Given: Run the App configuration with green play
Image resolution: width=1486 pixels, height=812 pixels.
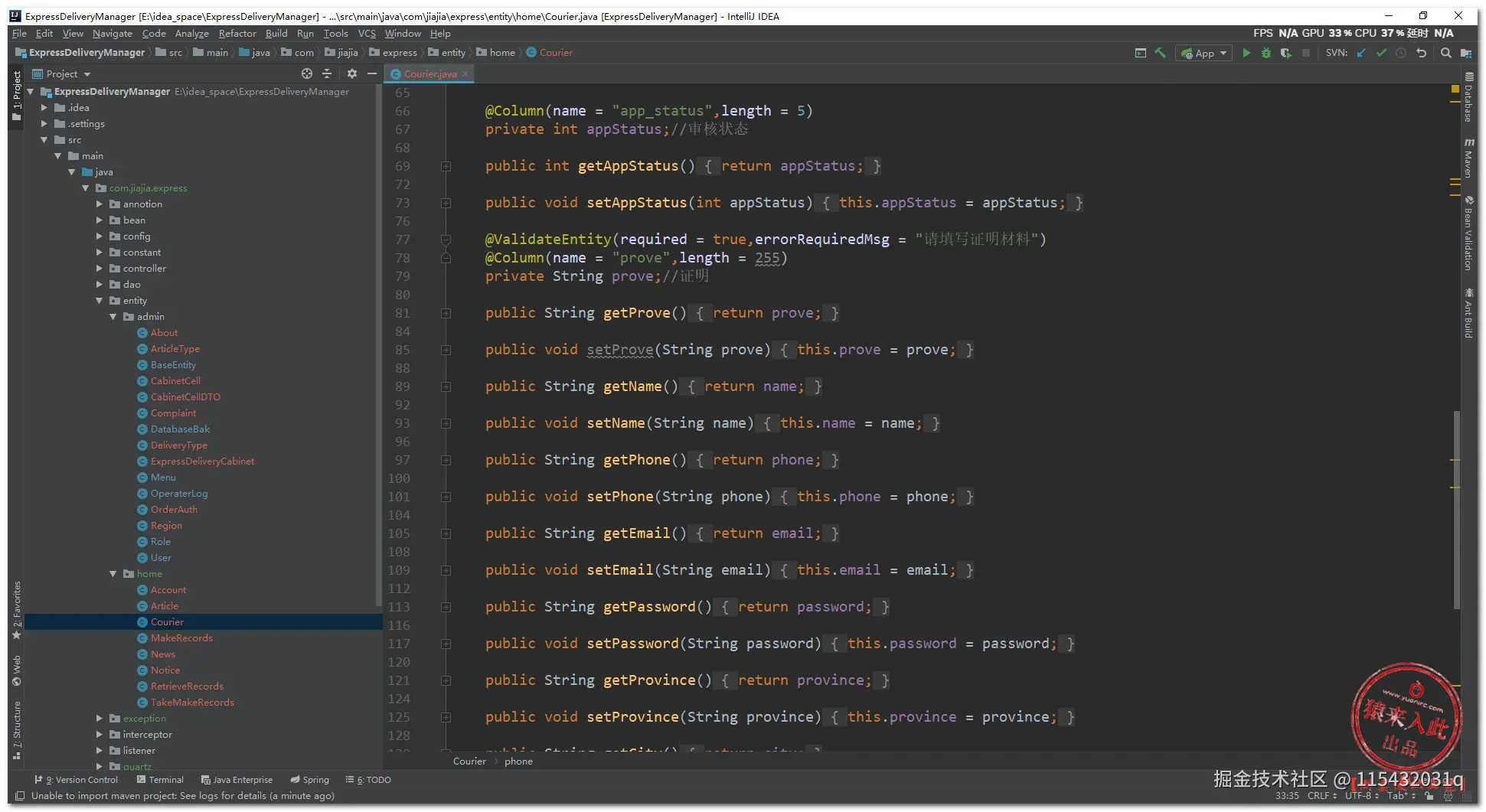Looking at the screenshot, I should [x=1246, y=53].
